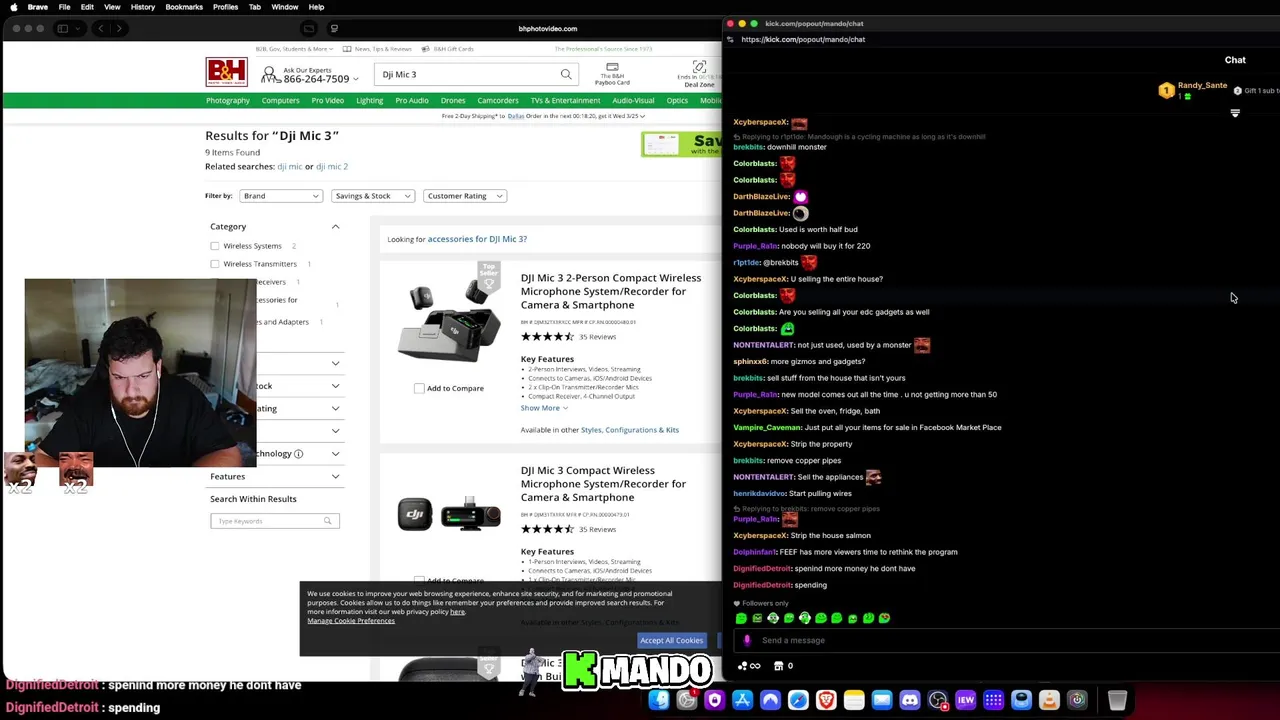Image resolution: width=1280 pixels, height=720 pixels.
Task: Click the search magnifier icon in B&H search box
Action: pos(566,74)
